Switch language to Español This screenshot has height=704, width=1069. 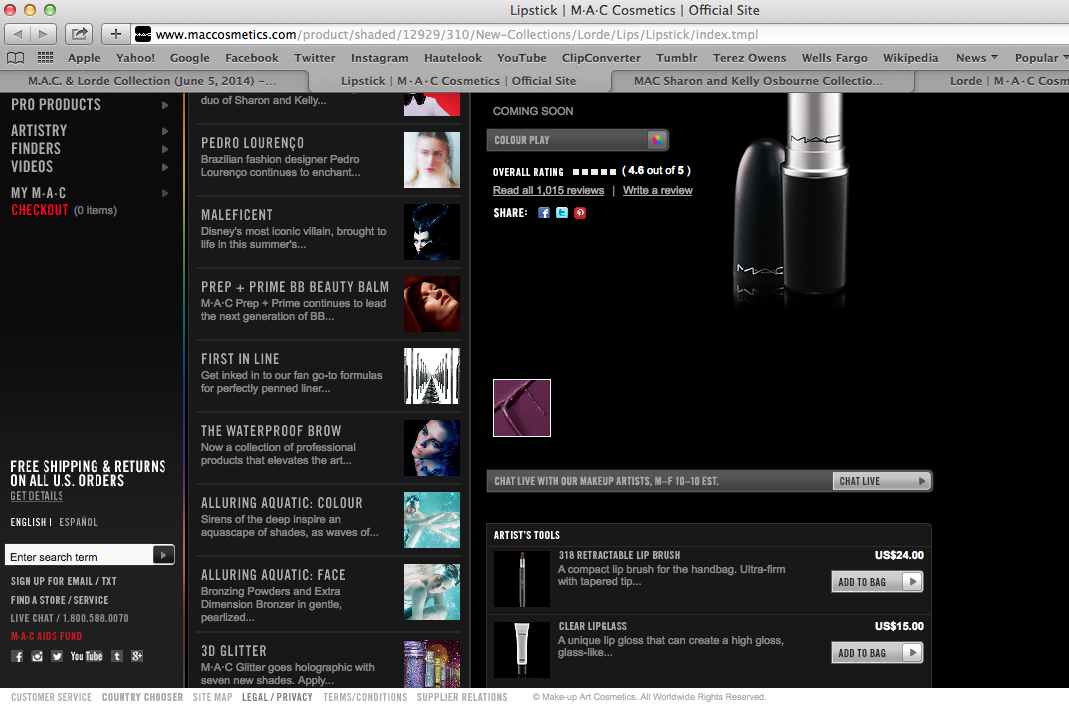click(x=78, y=522)
